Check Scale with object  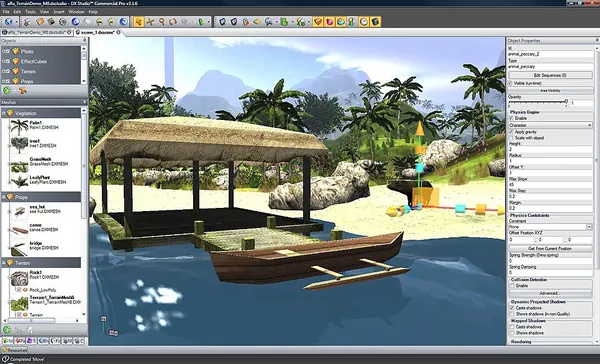(512, 138)
